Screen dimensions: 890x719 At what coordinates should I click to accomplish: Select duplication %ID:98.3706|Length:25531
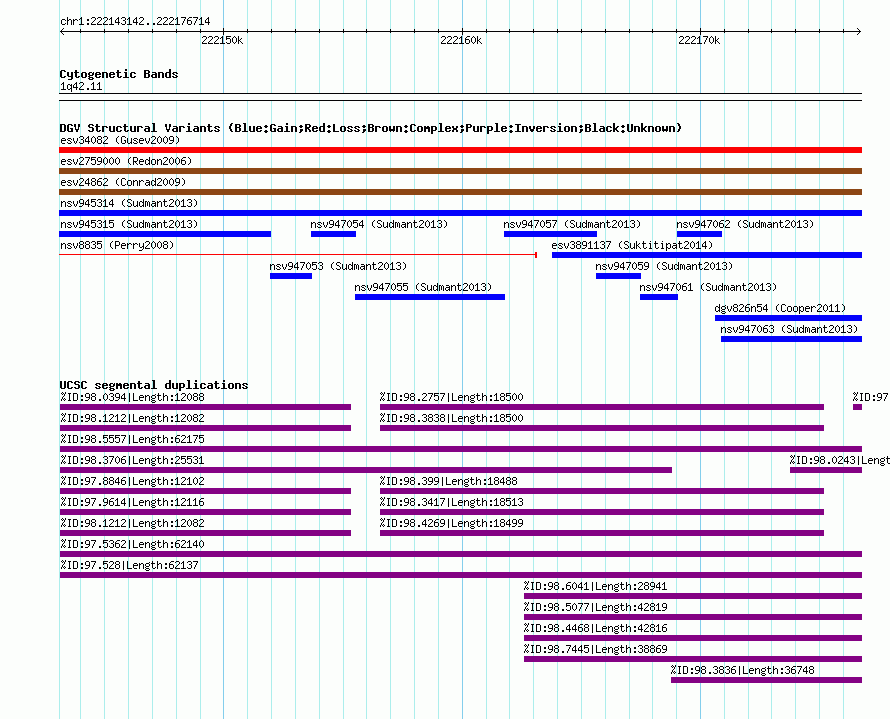pyautogui.click(x=366, y=470)
